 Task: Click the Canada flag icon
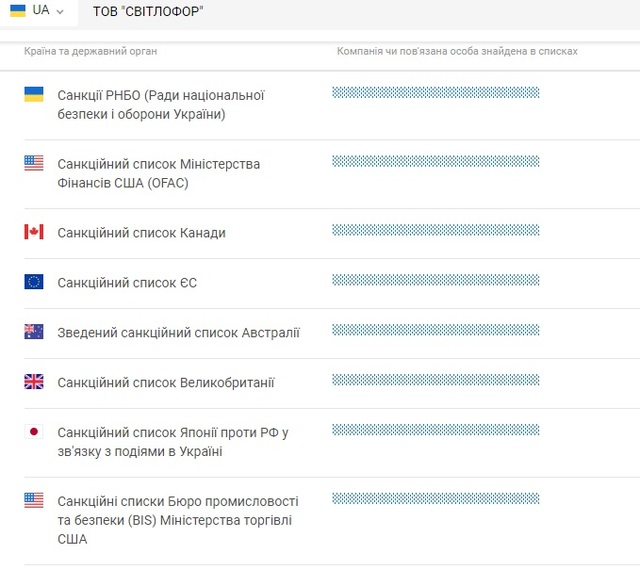tap(34, 232)
